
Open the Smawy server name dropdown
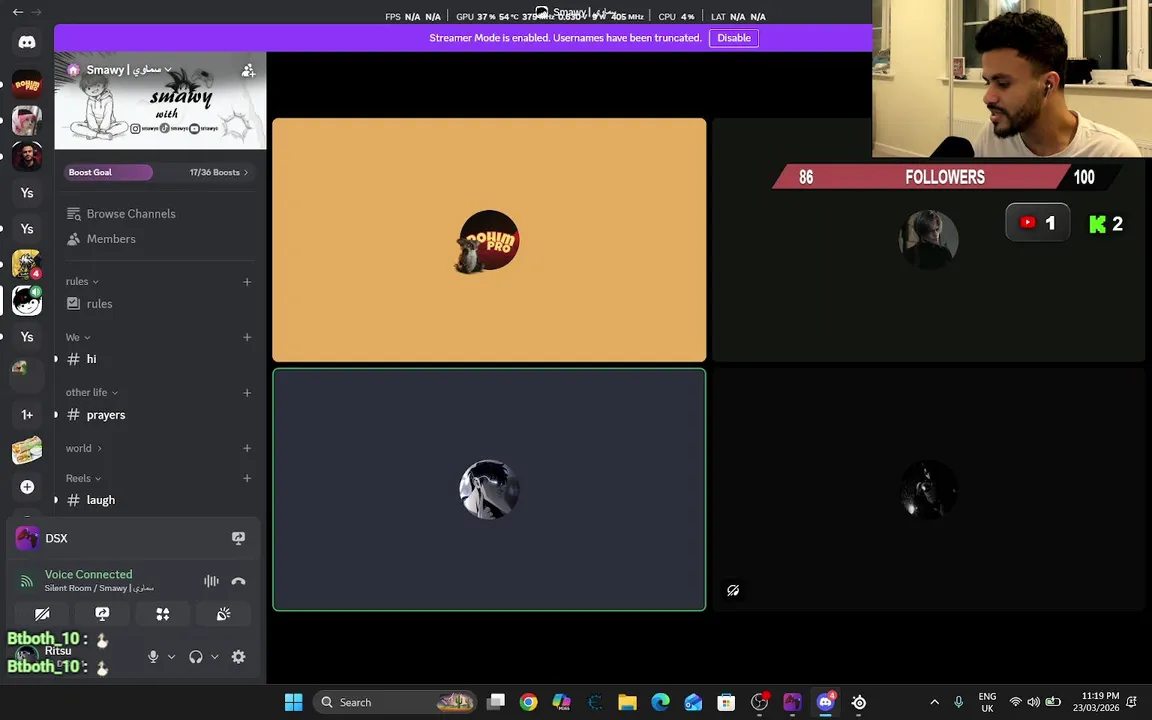pos(129,70)
